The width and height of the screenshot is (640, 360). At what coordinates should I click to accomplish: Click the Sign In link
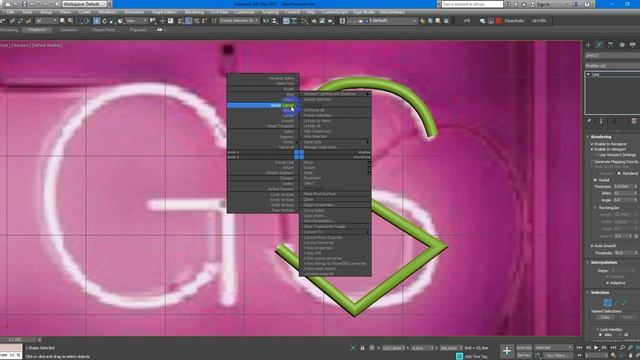point(543,4)
